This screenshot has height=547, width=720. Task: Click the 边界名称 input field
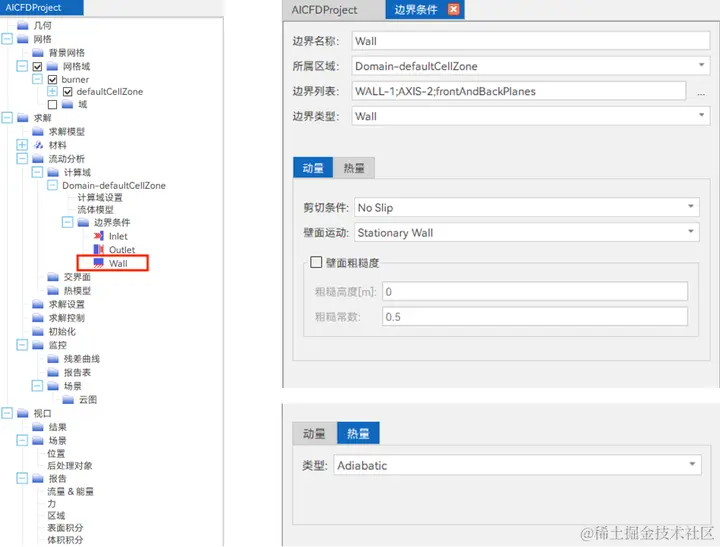531,41
